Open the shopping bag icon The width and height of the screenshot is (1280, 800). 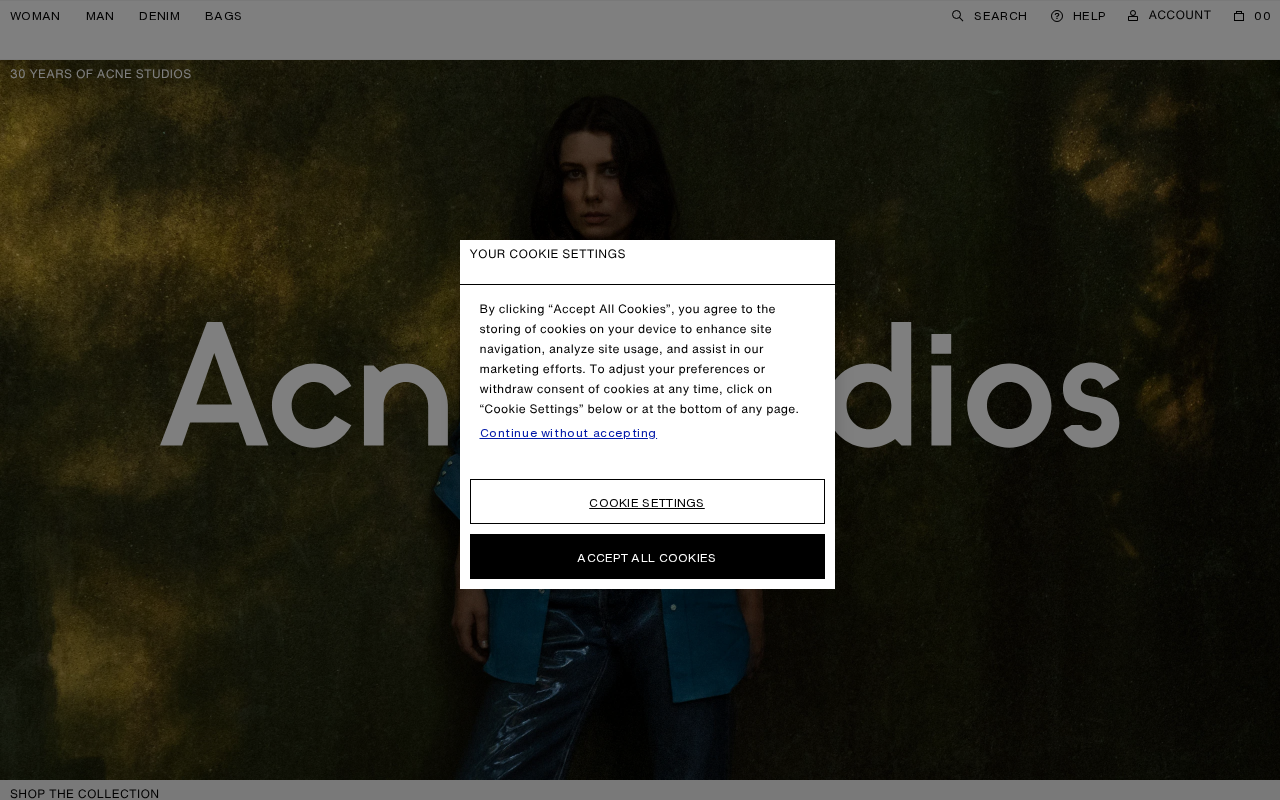pos(1239,16)
